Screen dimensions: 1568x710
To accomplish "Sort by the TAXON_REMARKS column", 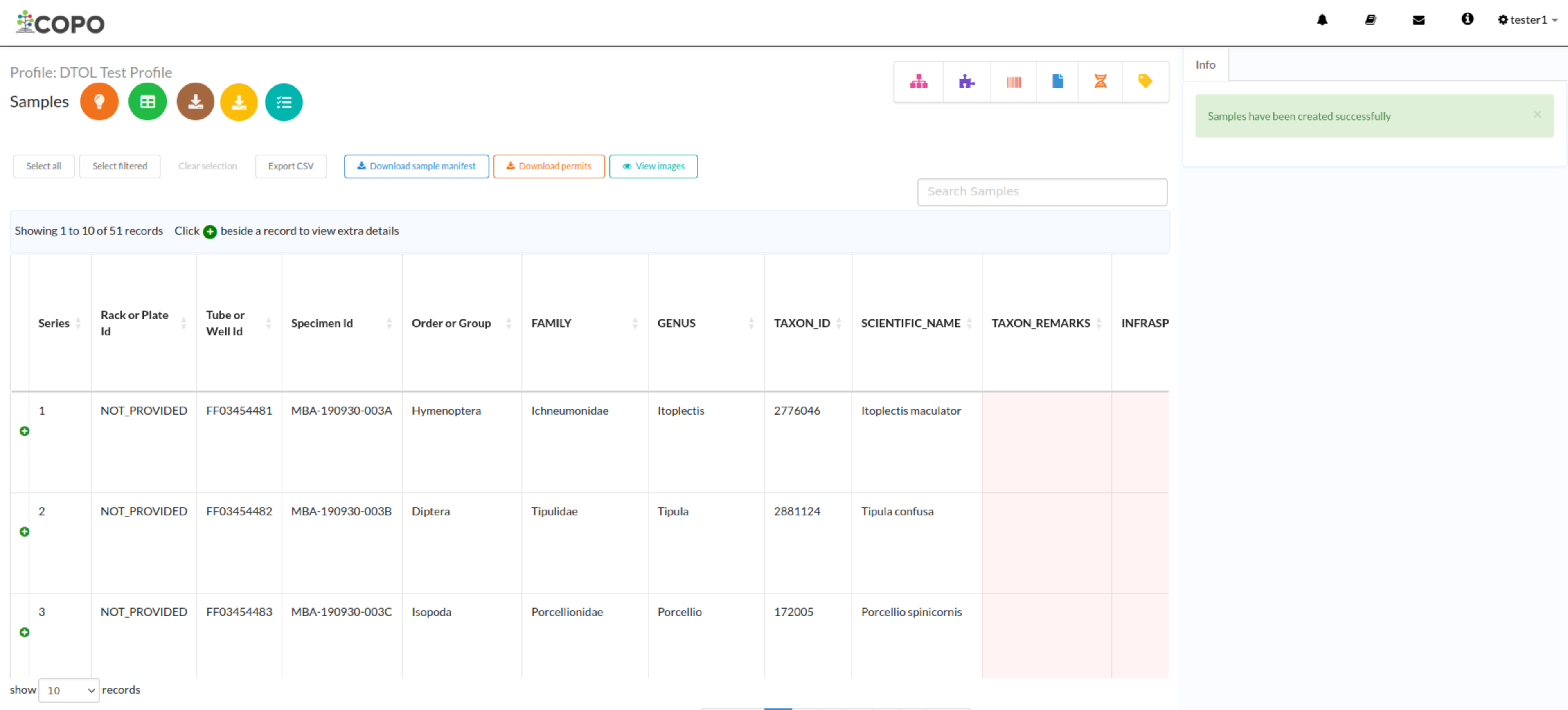I will [1047, 324].
